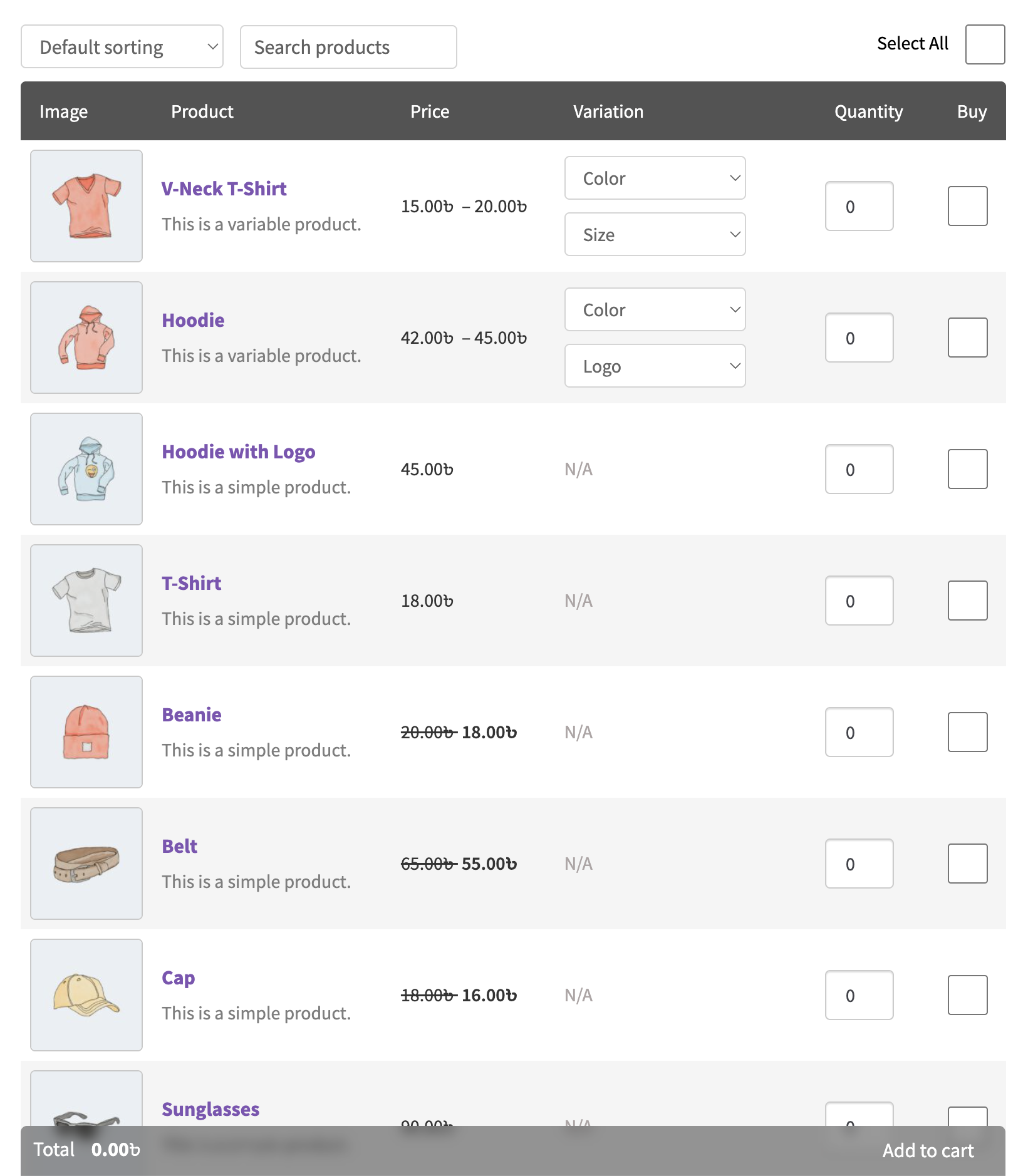Click the Hoodie product image
Viewport: 1033px width, 1176px height.
pos(86,337)
